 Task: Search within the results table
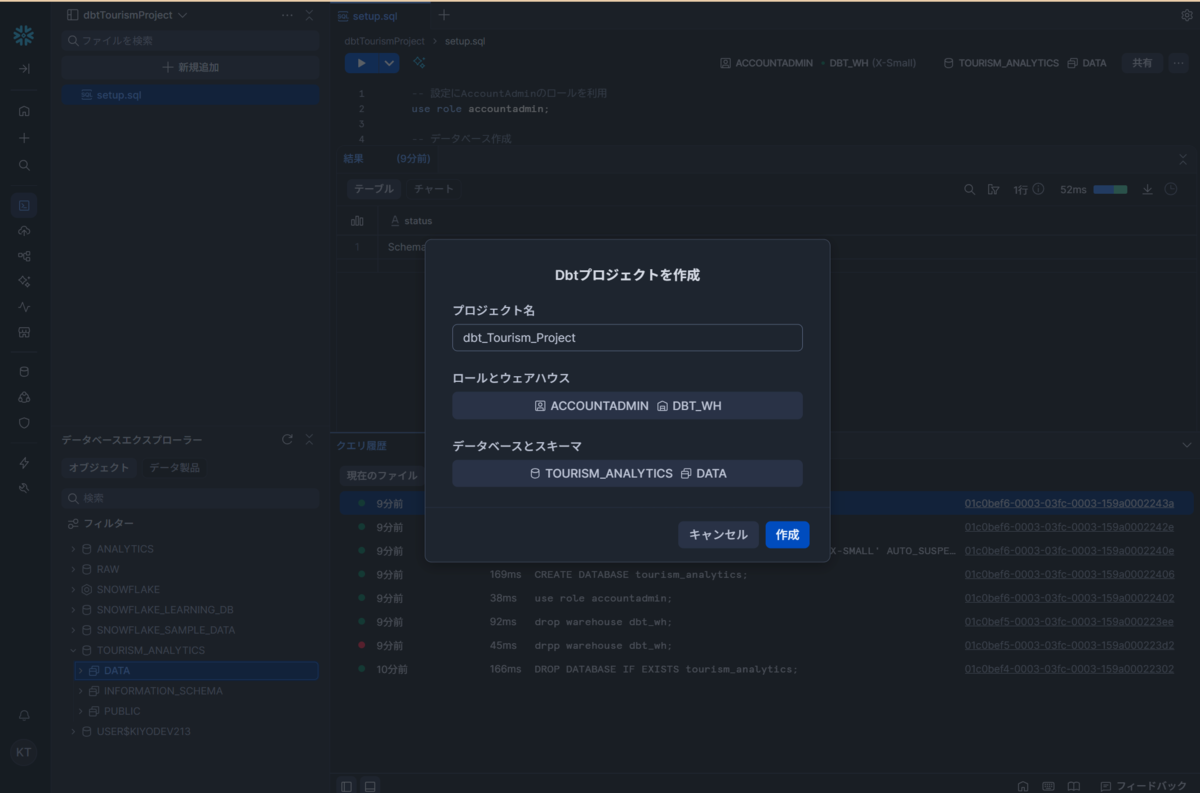pyautogui.click(x=969, y=189)
